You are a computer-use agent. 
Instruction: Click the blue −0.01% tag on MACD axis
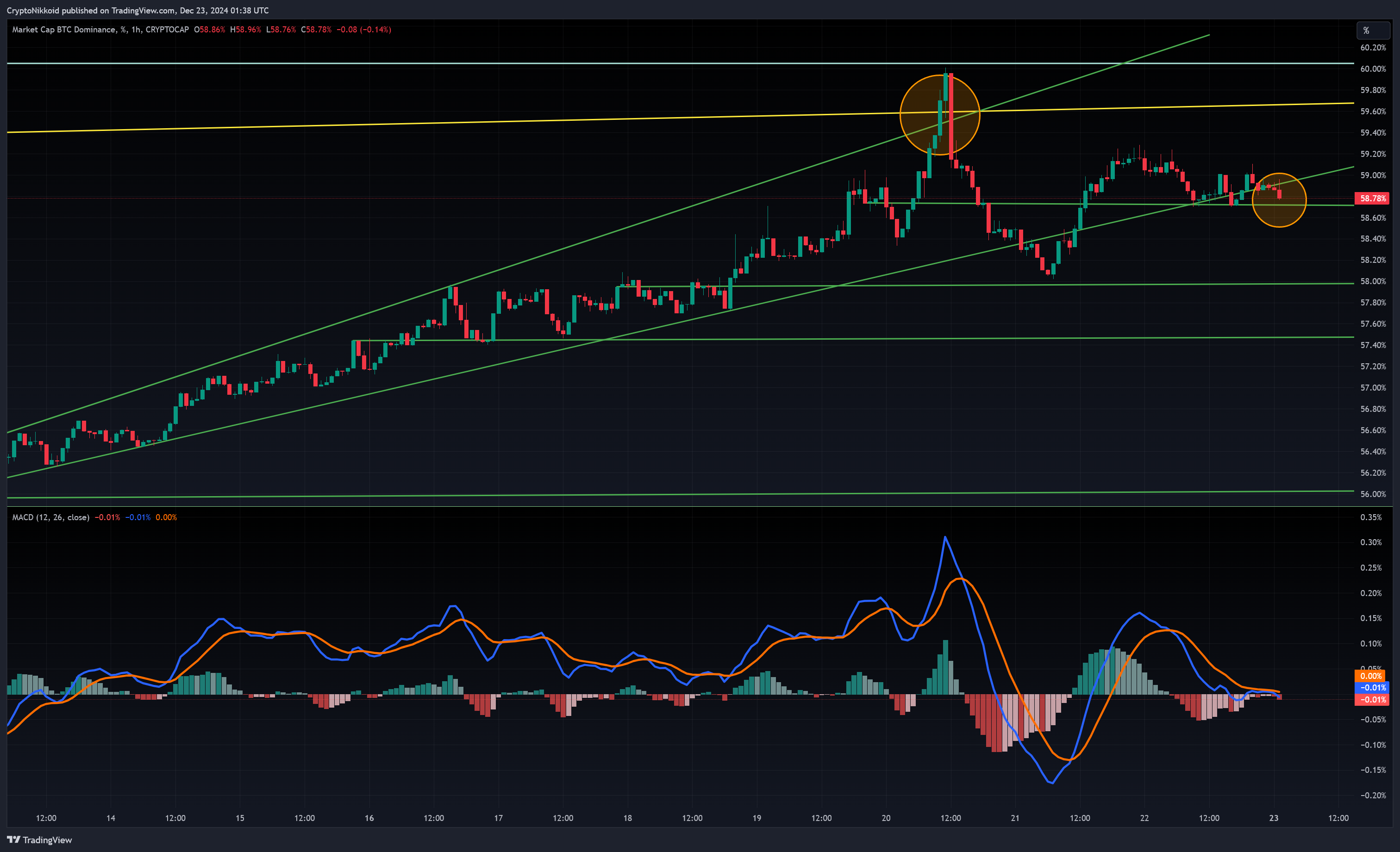click(1372, 688)
